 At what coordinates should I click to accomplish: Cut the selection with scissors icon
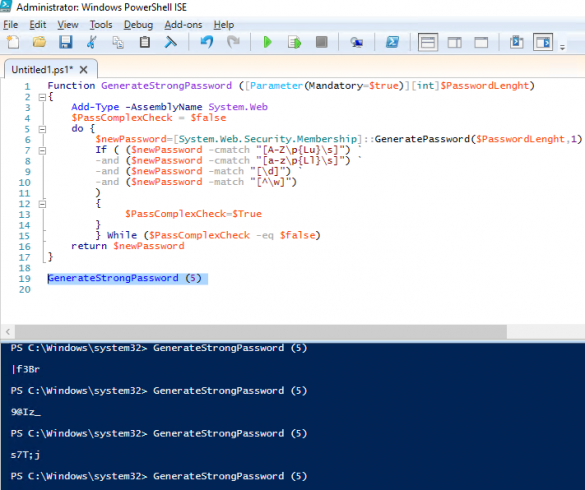point(92,42)
